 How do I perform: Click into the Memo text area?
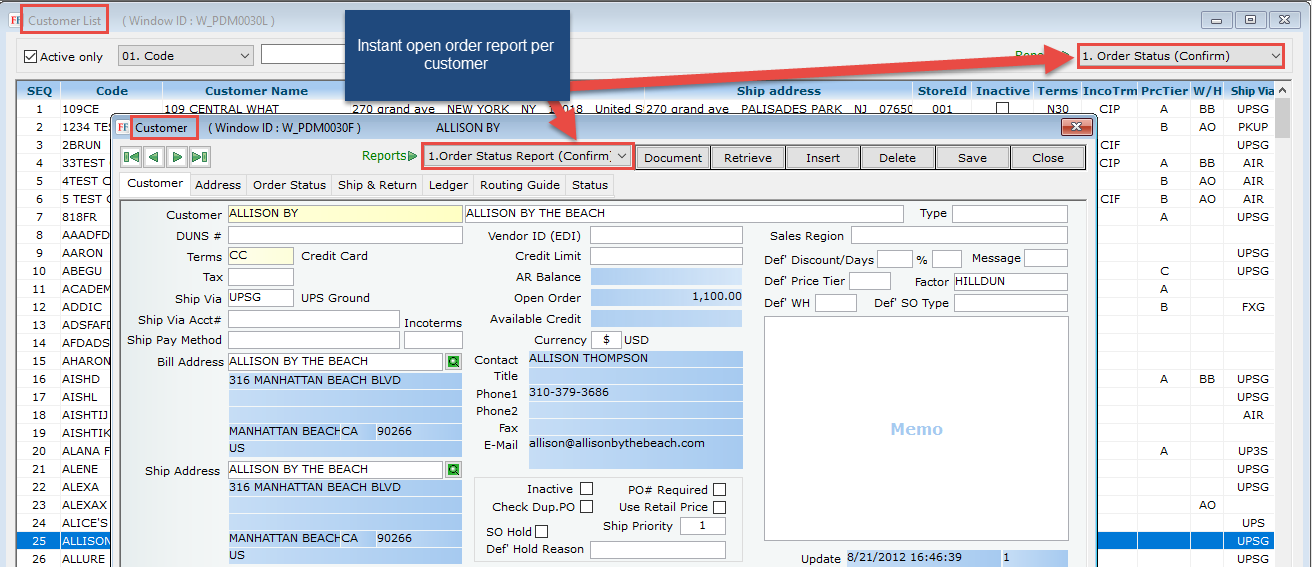916,428
